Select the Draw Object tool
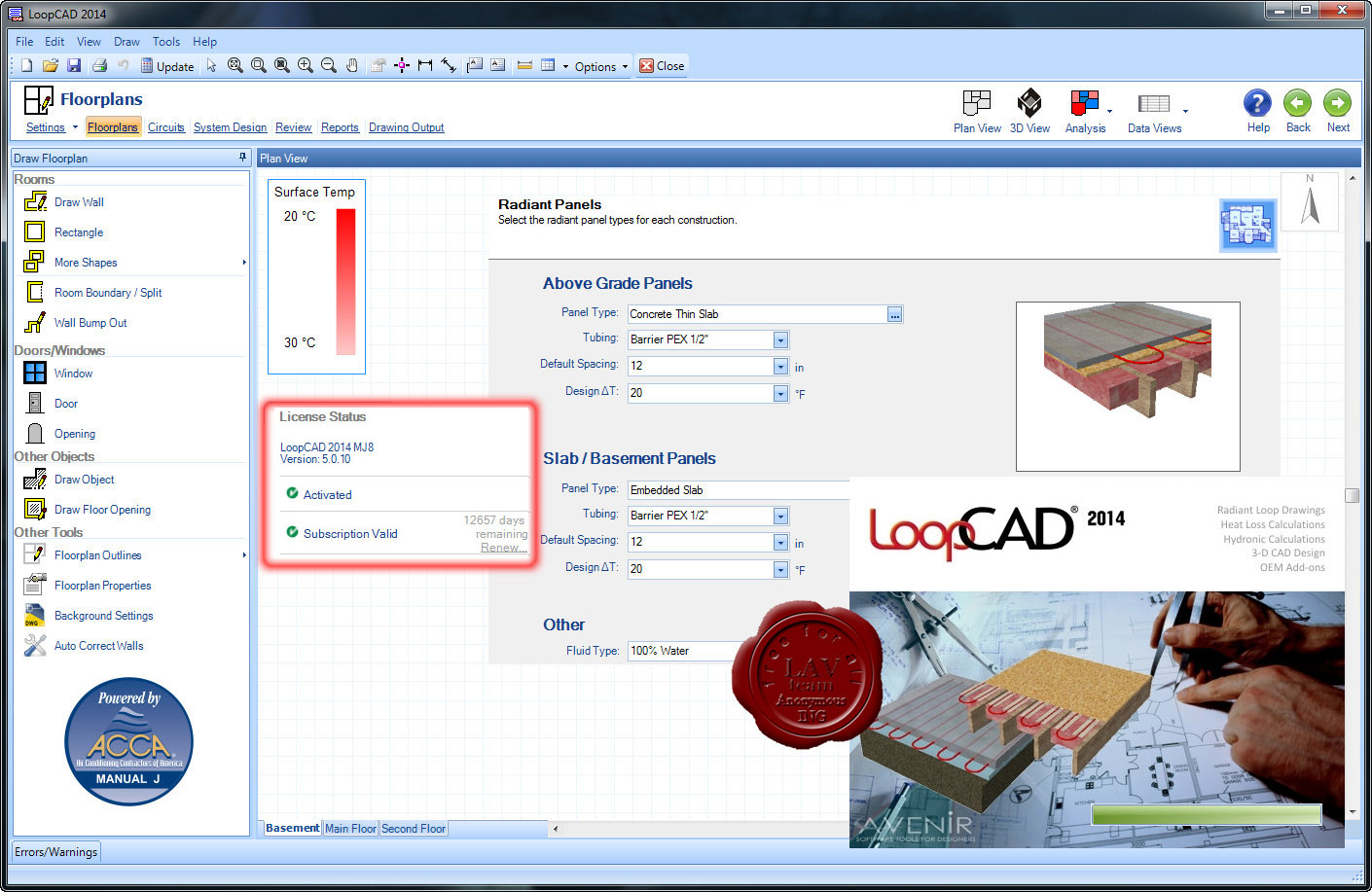The height and width of the screenshot is (892, 1372). 84,480
